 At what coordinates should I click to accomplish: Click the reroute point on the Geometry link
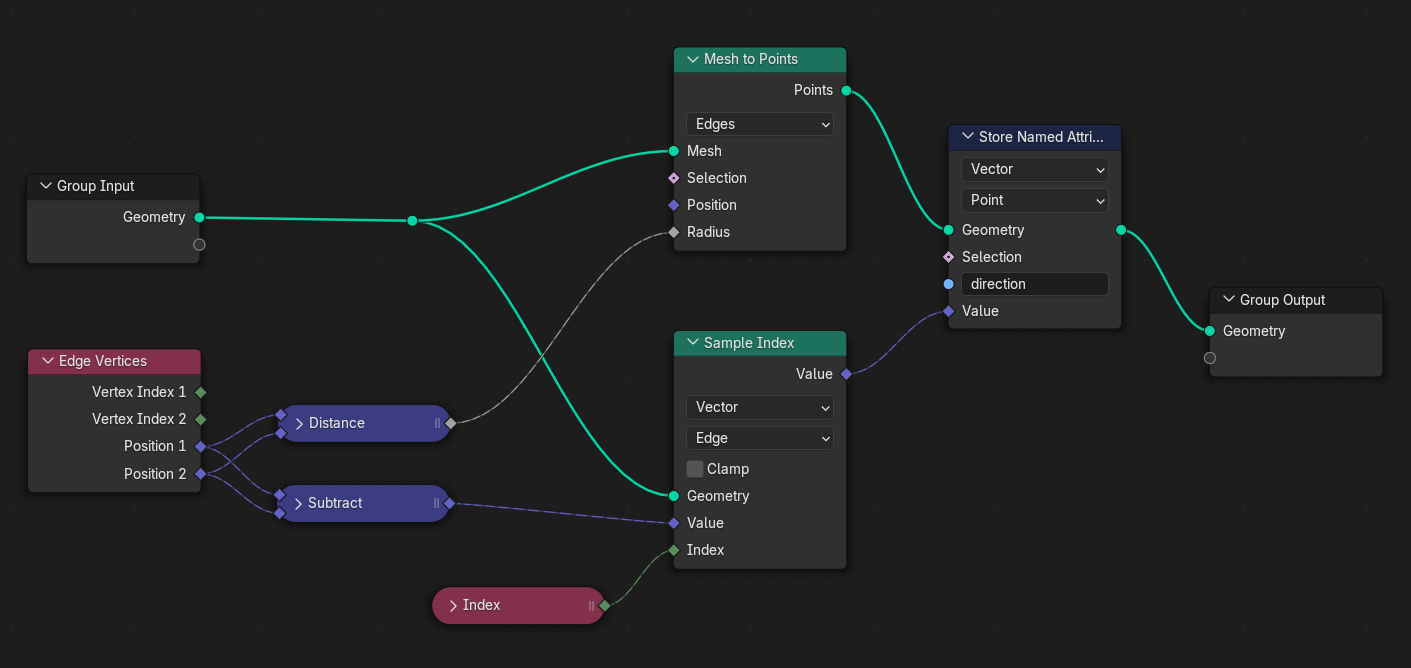[412, 221]
